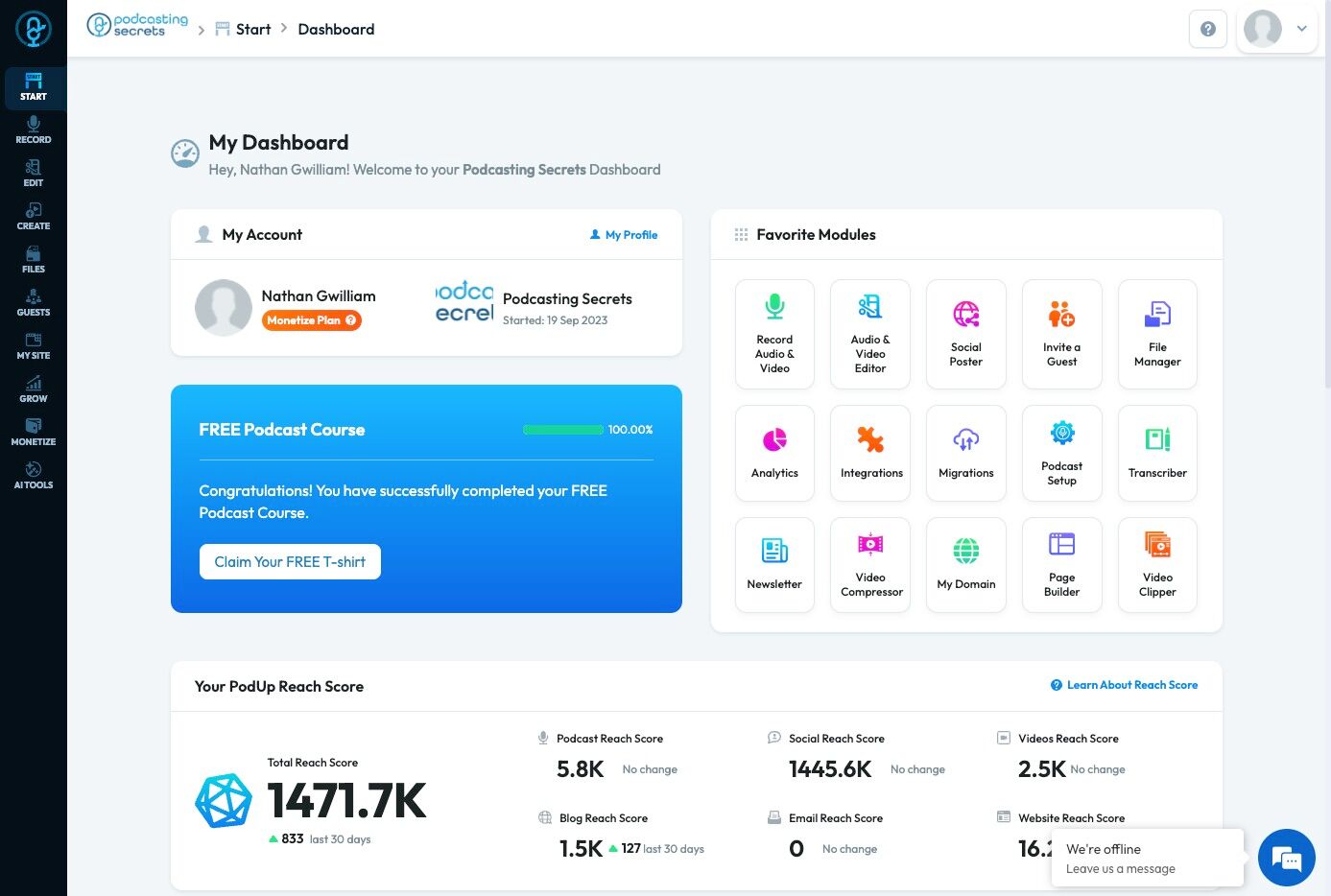Viewport: 1331px width, 896px height.
Task: Open the Audio & Video Editor module
Action: (870, 334)
